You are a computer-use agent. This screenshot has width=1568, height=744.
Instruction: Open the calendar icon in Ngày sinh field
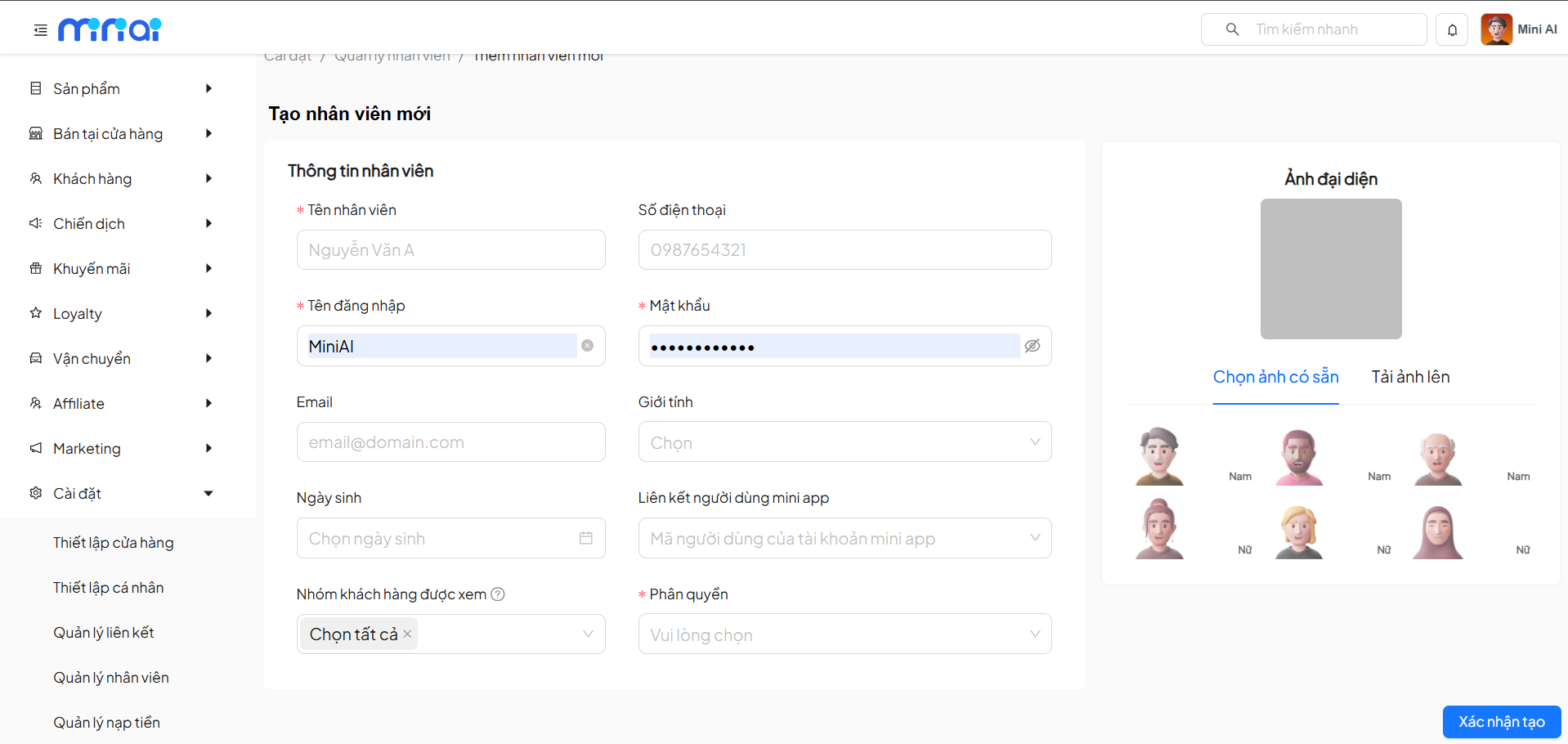pyautogui.click(x=585, y=538)
